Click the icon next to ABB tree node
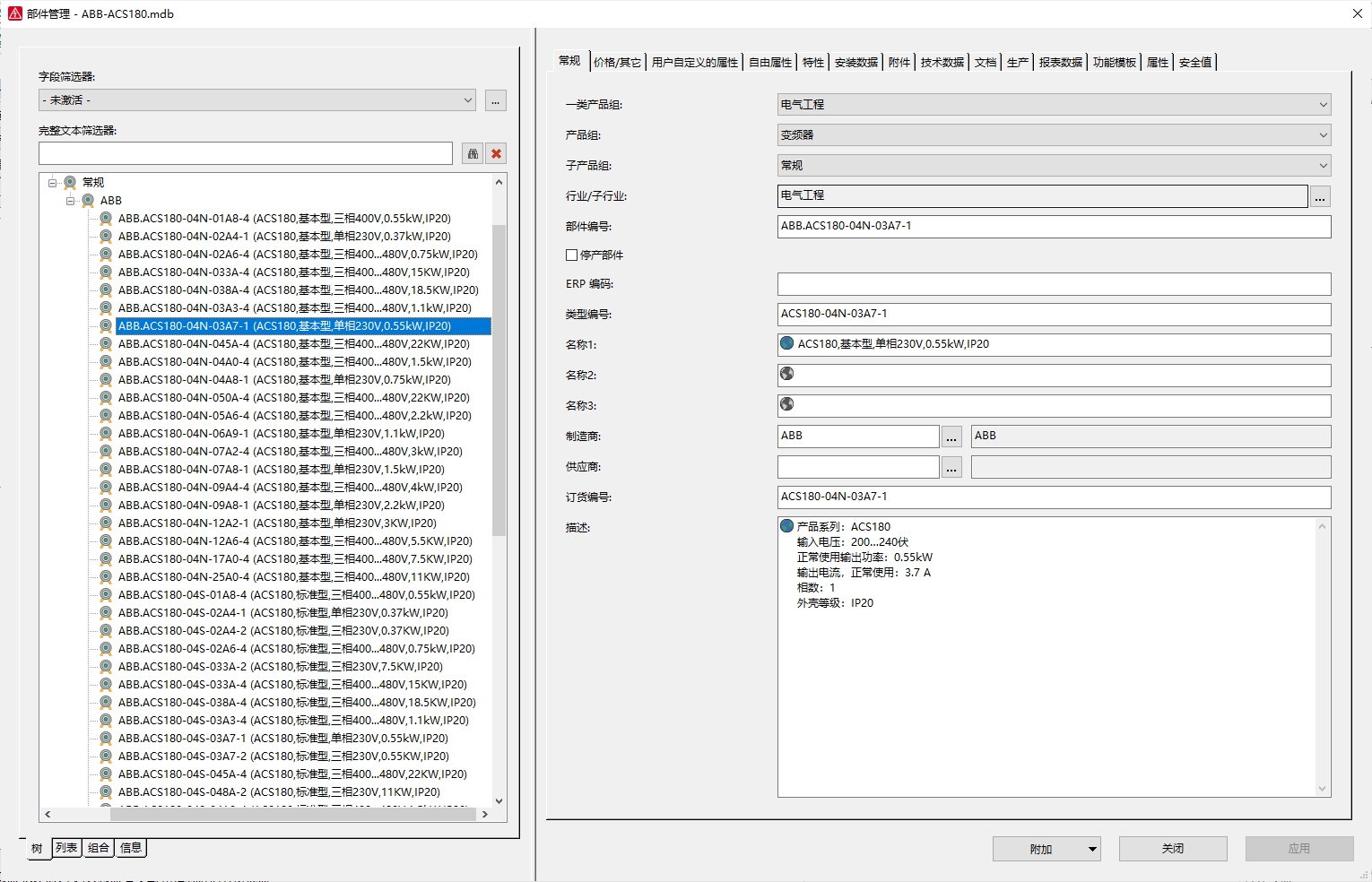 88,200
